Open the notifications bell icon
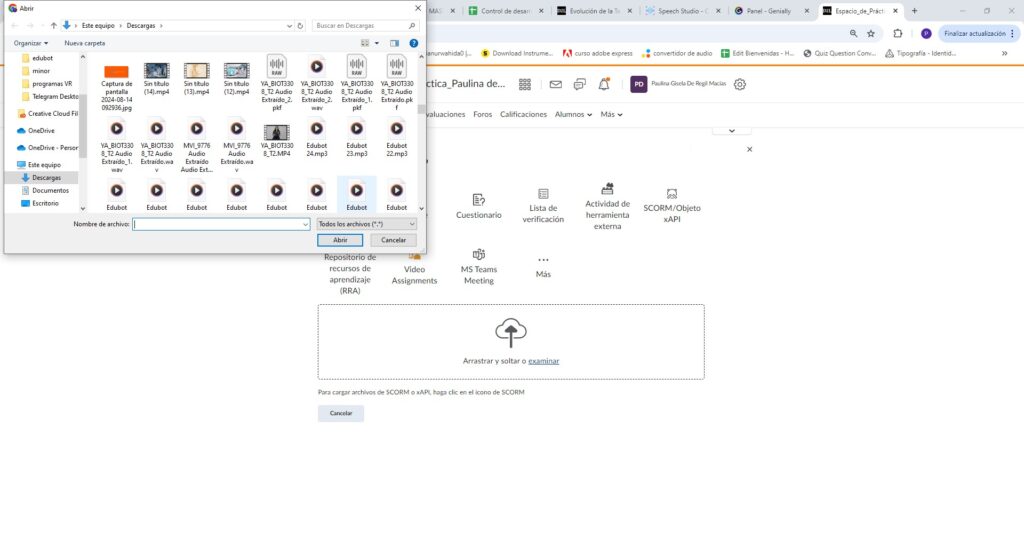The height and width of the screenshot is (554, 1024). coord(604,85)
